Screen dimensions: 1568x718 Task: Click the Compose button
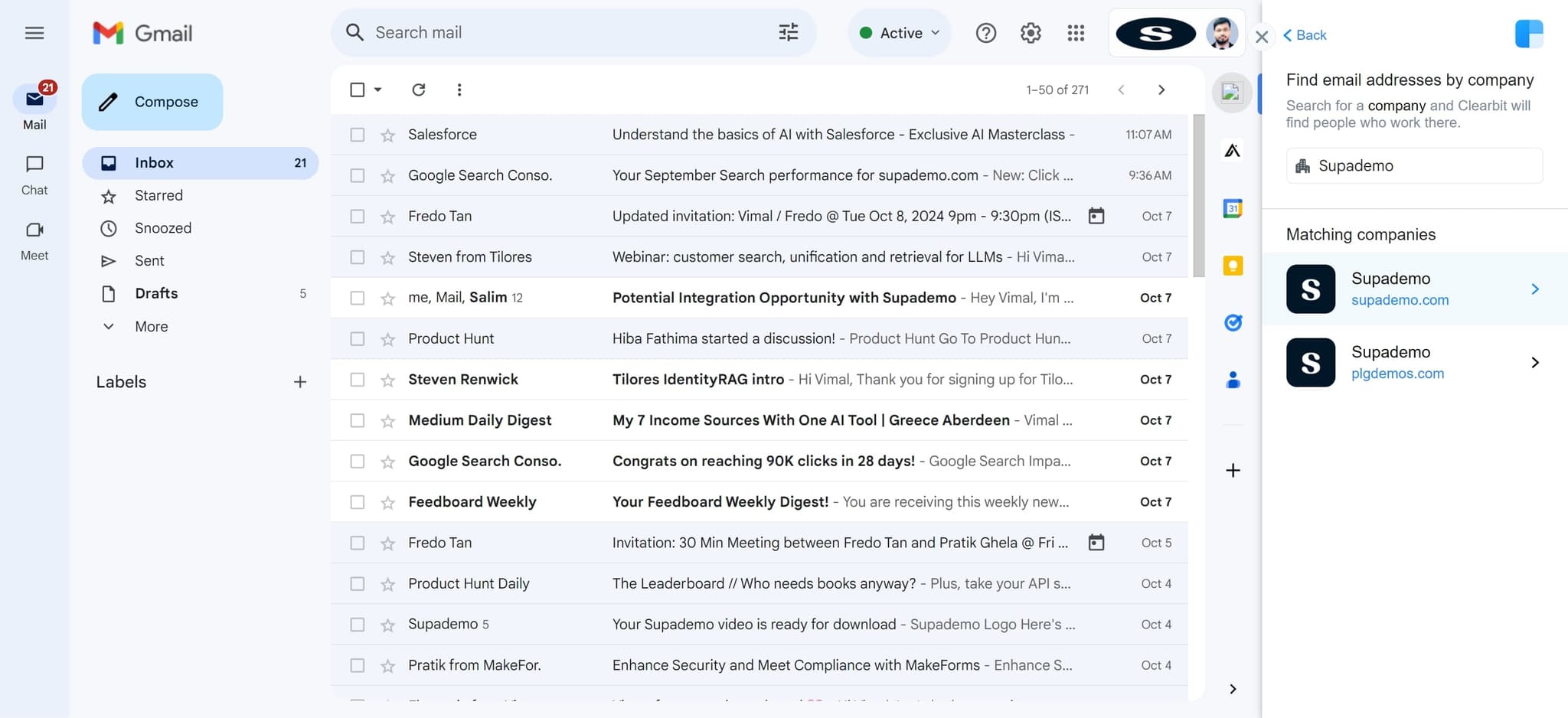click(152, 102)
